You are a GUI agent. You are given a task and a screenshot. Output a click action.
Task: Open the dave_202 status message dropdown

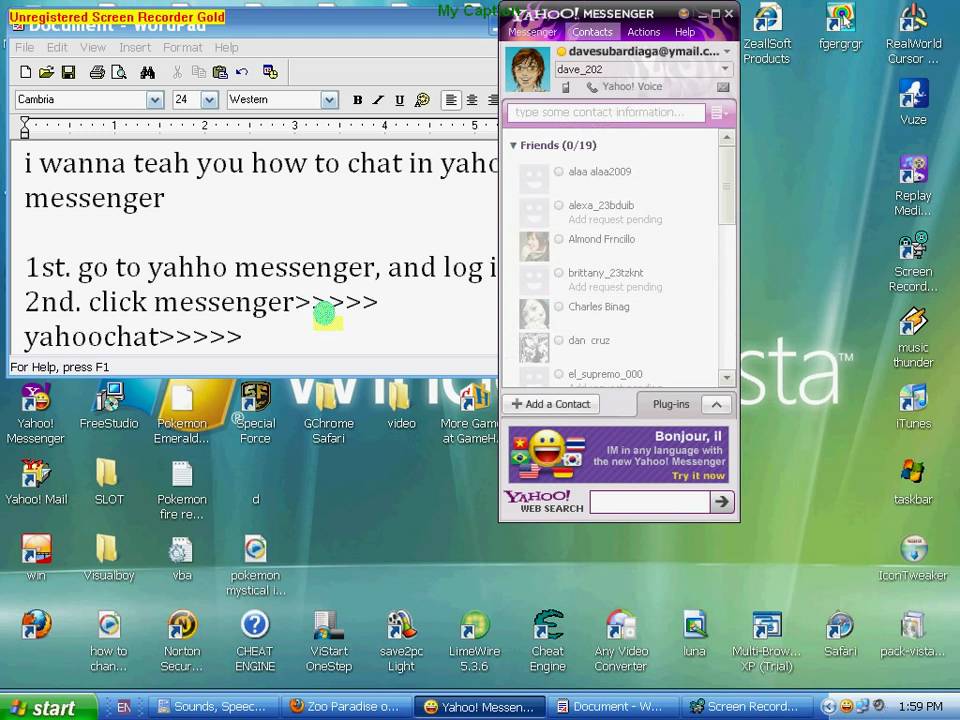[x=726, y=69]
